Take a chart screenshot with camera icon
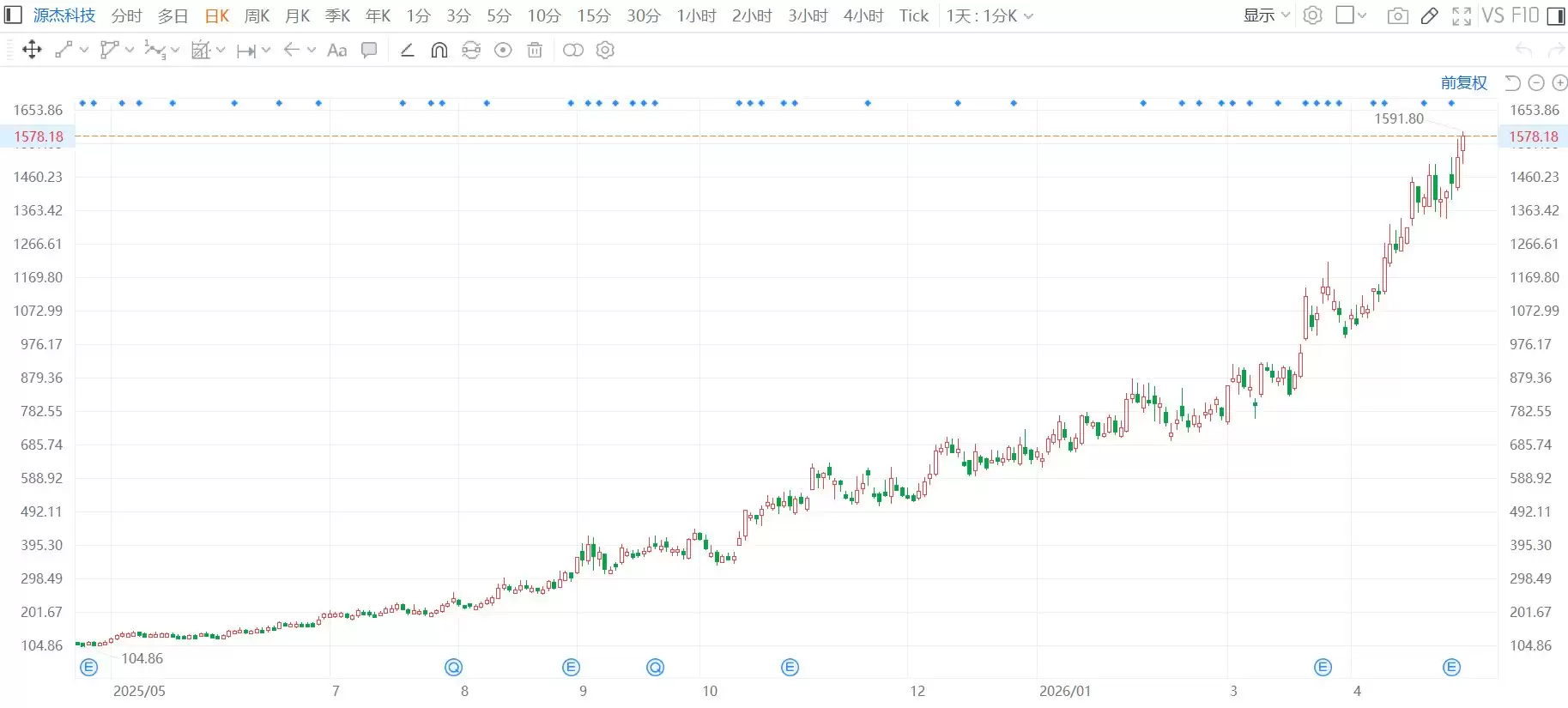 [x=1397, y=15]
